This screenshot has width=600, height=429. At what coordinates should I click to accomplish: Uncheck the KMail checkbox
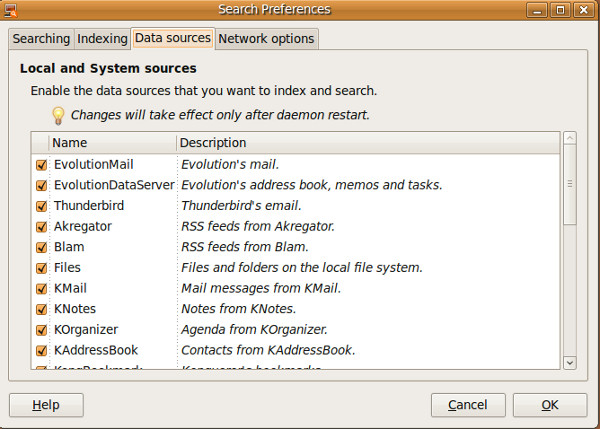tap(41, 289)
